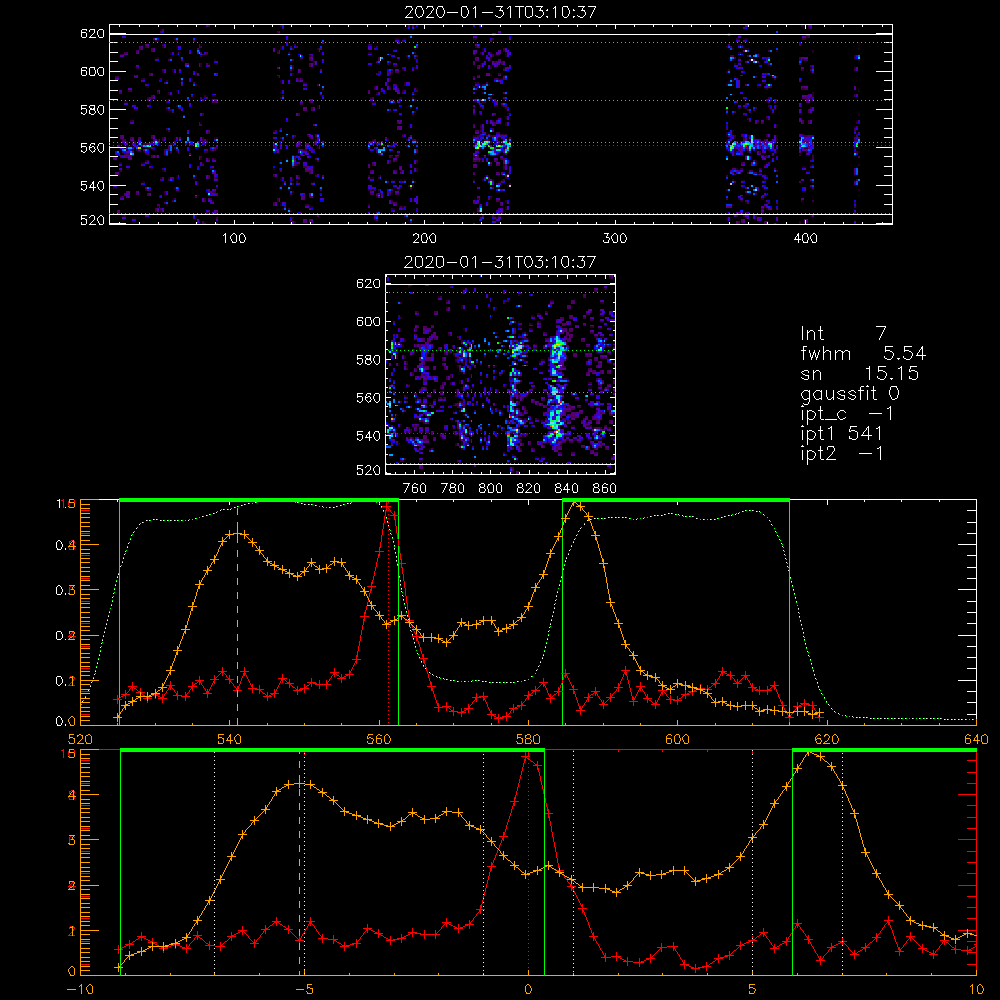Click the bright cluster near x 370 in top image

751,145
